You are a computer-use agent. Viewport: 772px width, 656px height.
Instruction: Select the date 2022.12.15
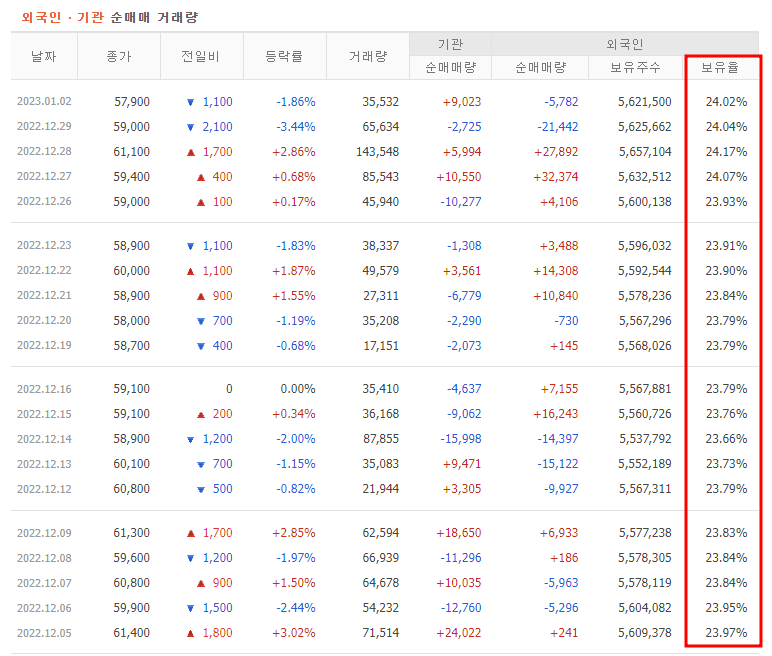click(x=44, y=414)
